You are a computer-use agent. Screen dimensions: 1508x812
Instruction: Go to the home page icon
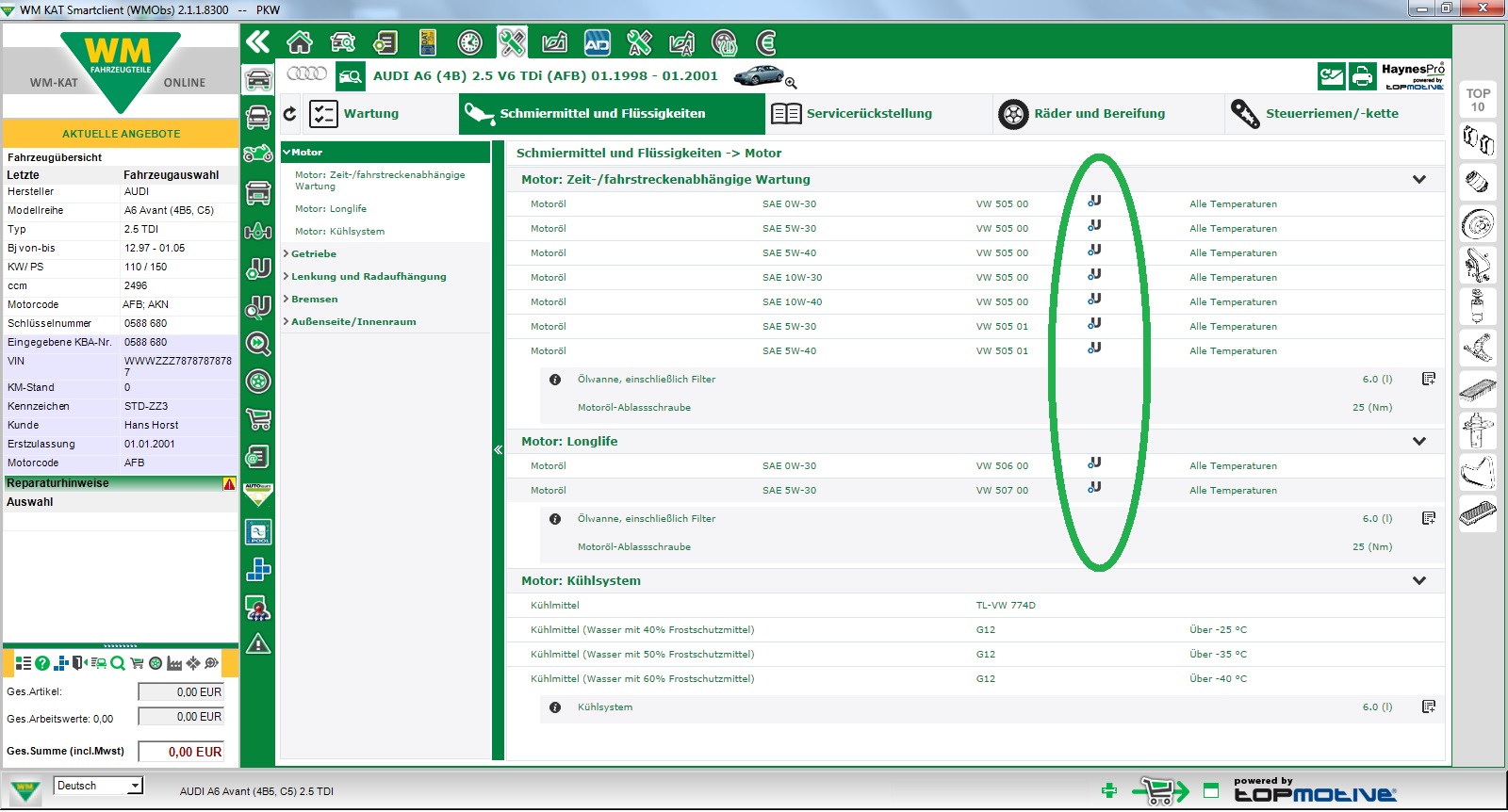click(x=300, y=42)
